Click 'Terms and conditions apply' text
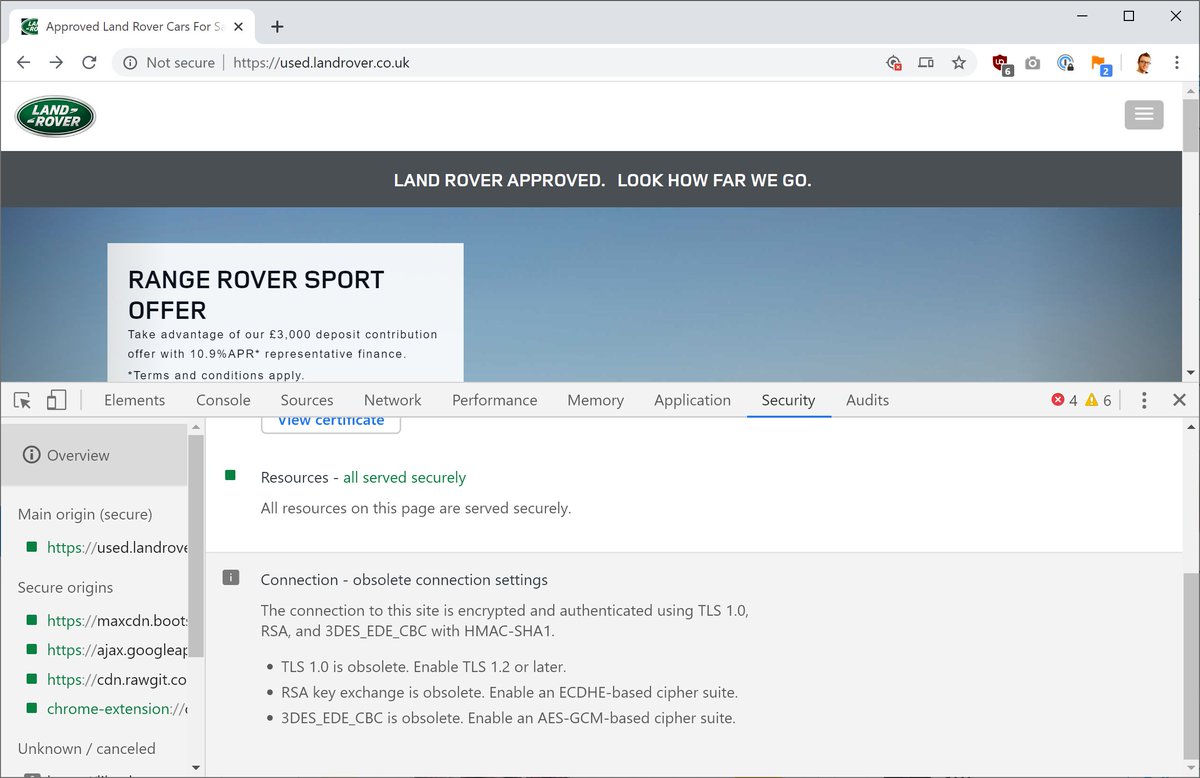The height and width of the screenshot is (778, 1200). (216, 375)
